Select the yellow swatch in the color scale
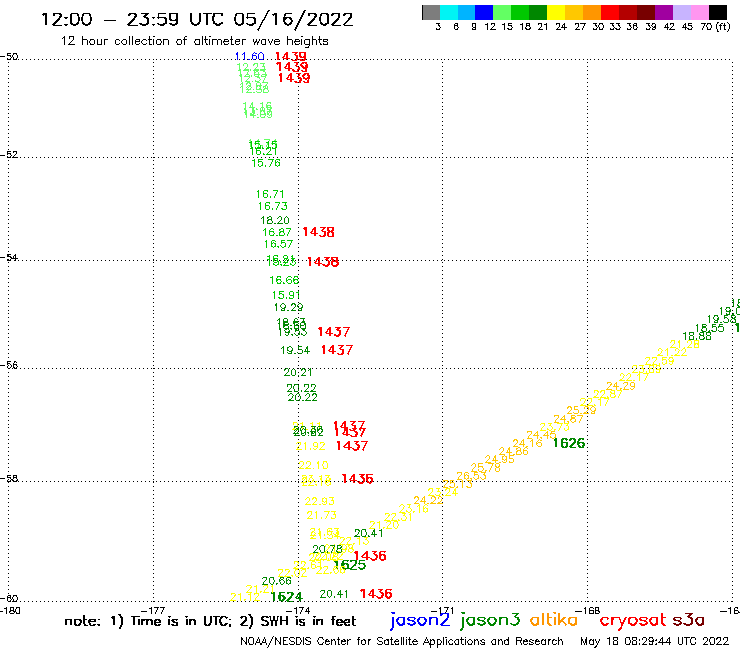Screen dimensions: 740x650 tap(556, 12)
